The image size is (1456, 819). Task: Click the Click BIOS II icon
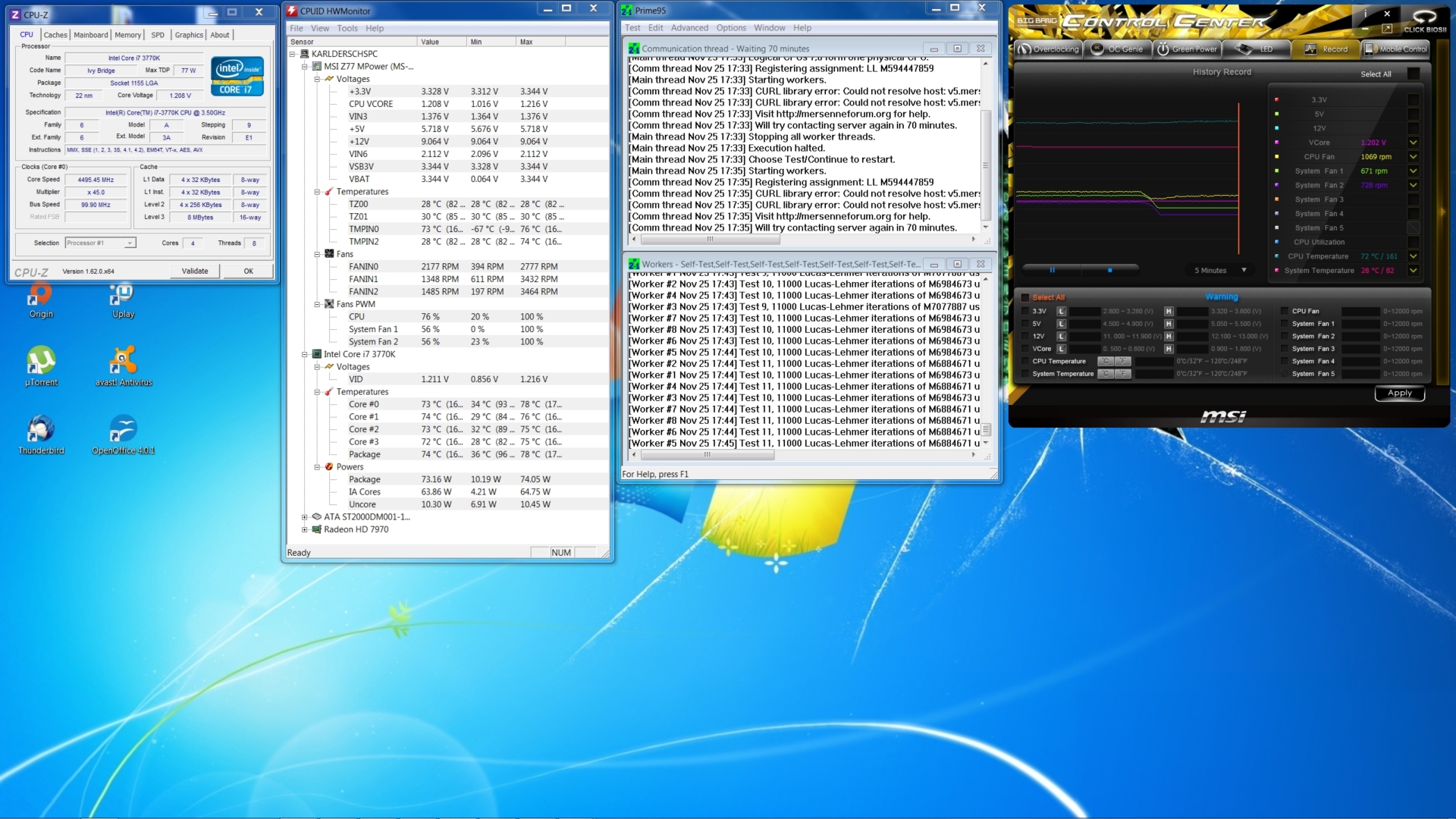coord(1425,20)
